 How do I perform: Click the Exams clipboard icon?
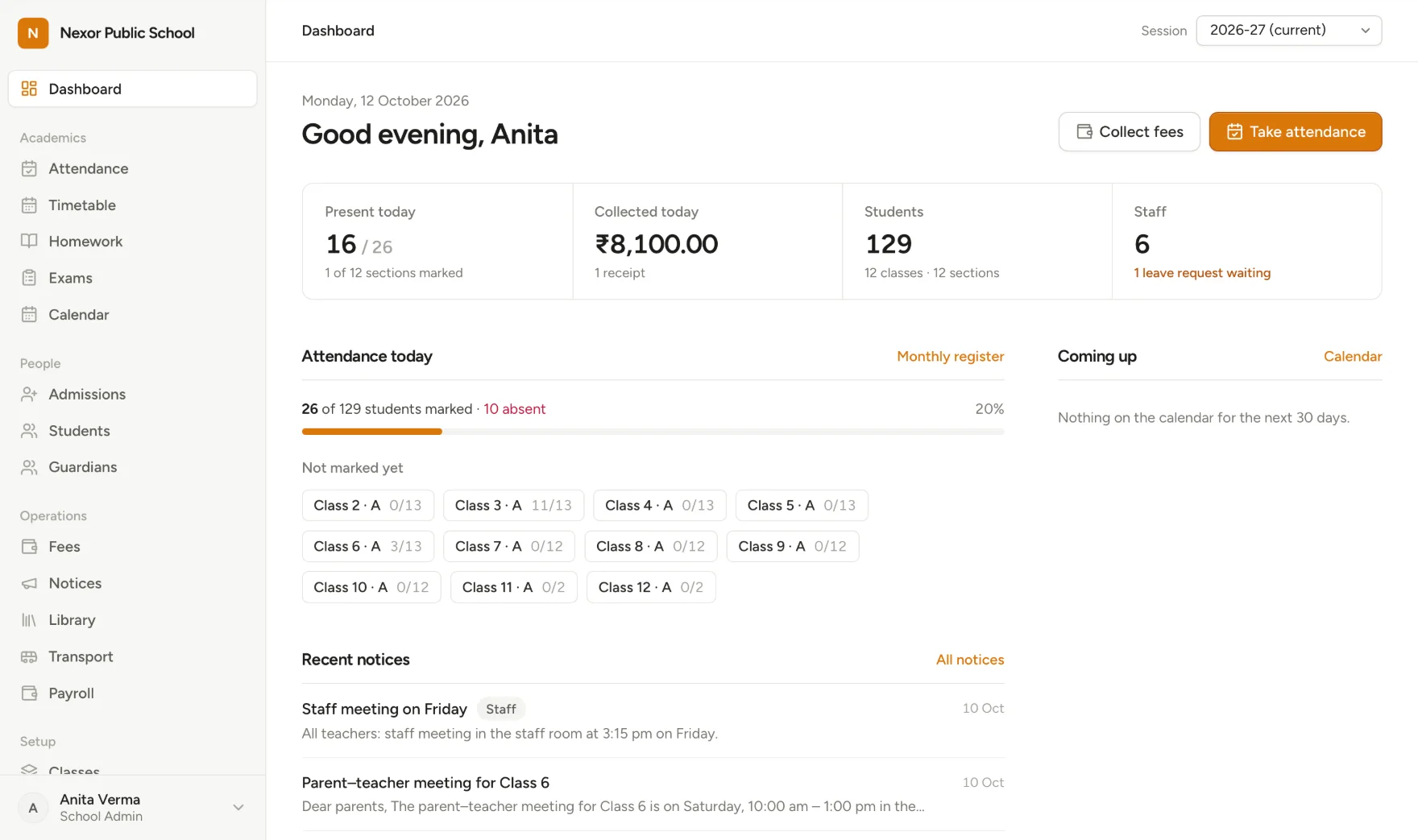(x=29, y=278)
